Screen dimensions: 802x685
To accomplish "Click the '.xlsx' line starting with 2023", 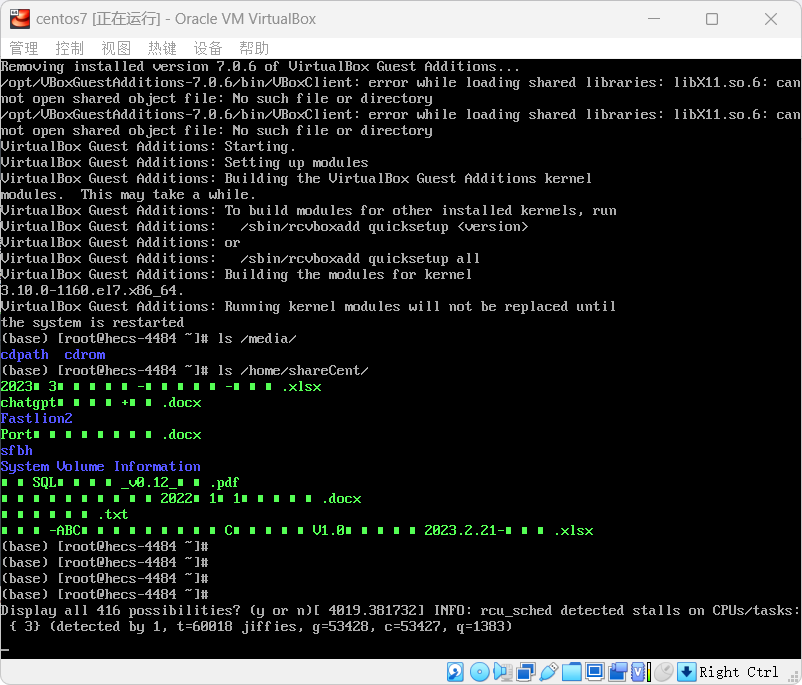I will pos(161,386).
